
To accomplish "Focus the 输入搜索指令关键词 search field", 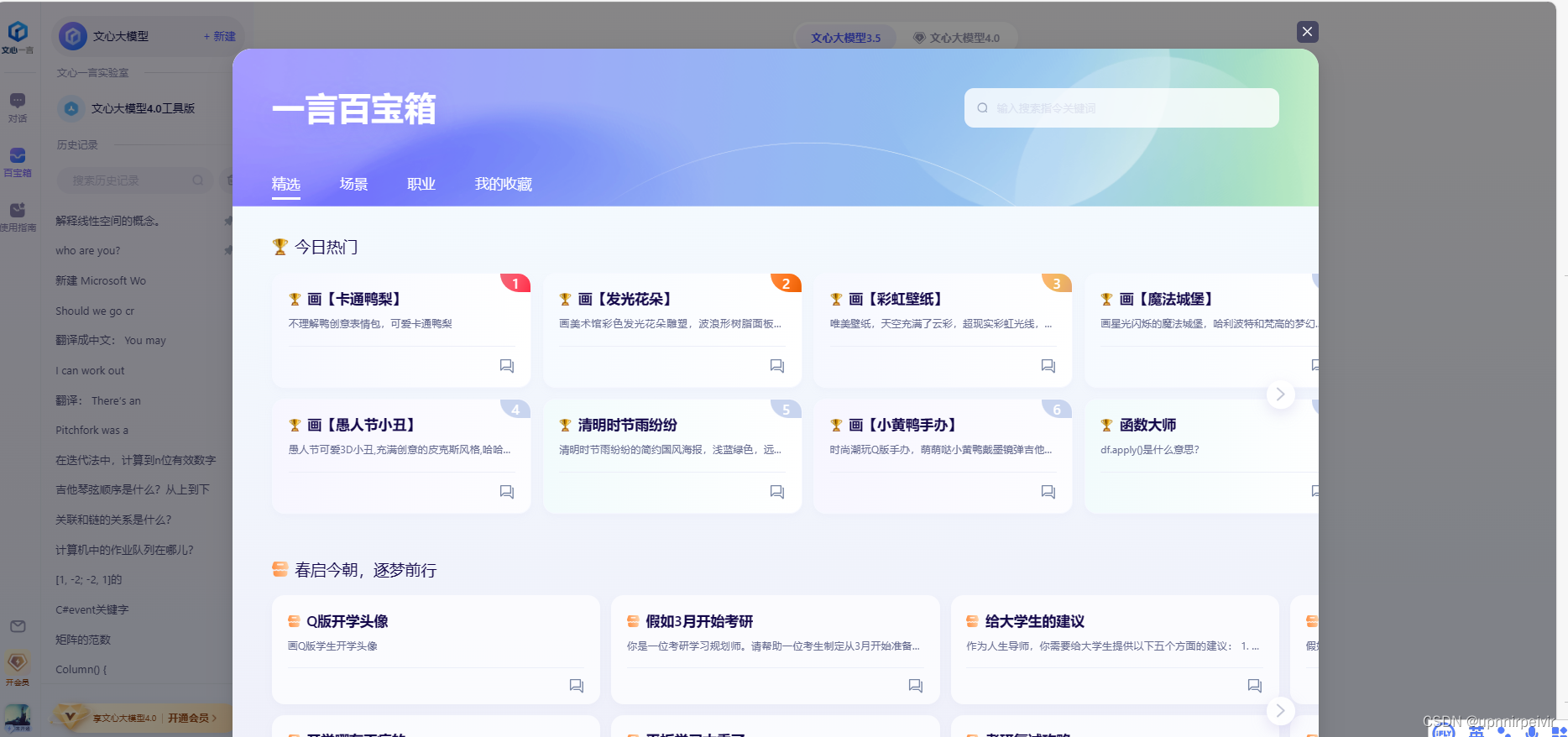I will (1121, 108).
